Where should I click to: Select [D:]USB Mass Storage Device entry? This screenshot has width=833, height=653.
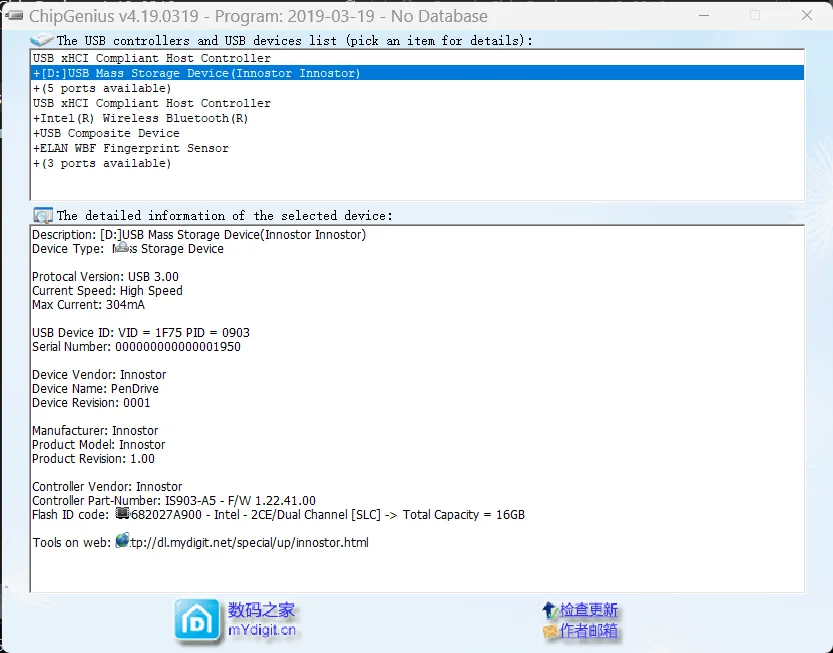(417, 73)
